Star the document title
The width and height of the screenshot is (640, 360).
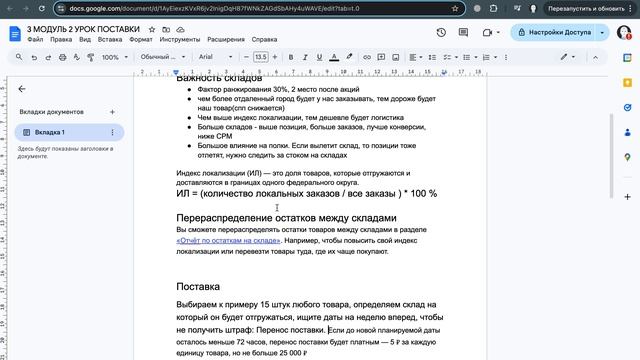[x=152, y=29]
